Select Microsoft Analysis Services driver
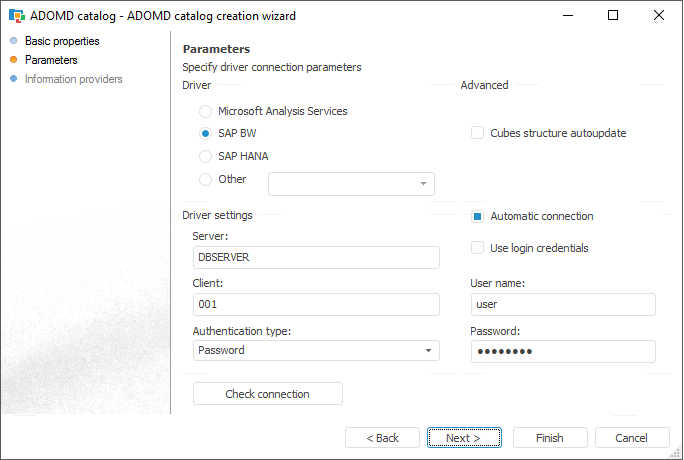The image size is (684, 460). click(x=206, y=112)
